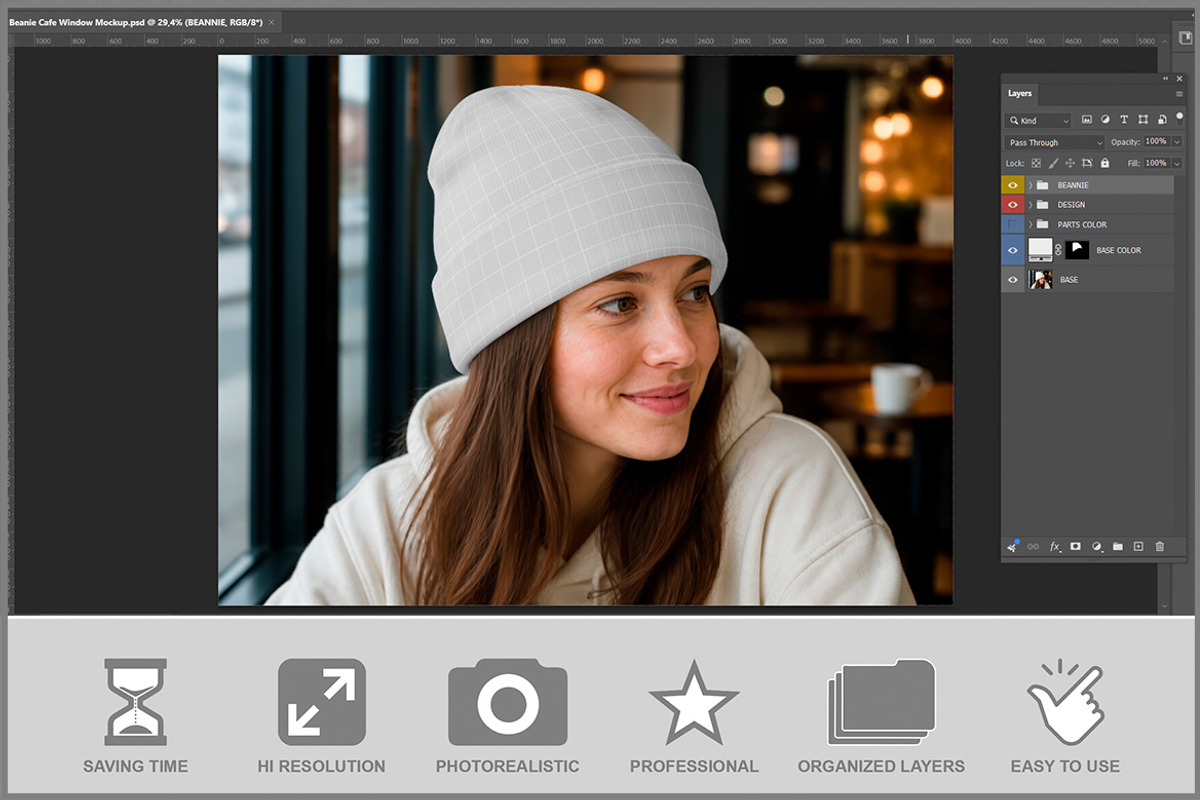This screenshot has width=1200, height=800.
Task: Click the Fill label
Action: pyautogui.click(x=1134, y=163)
